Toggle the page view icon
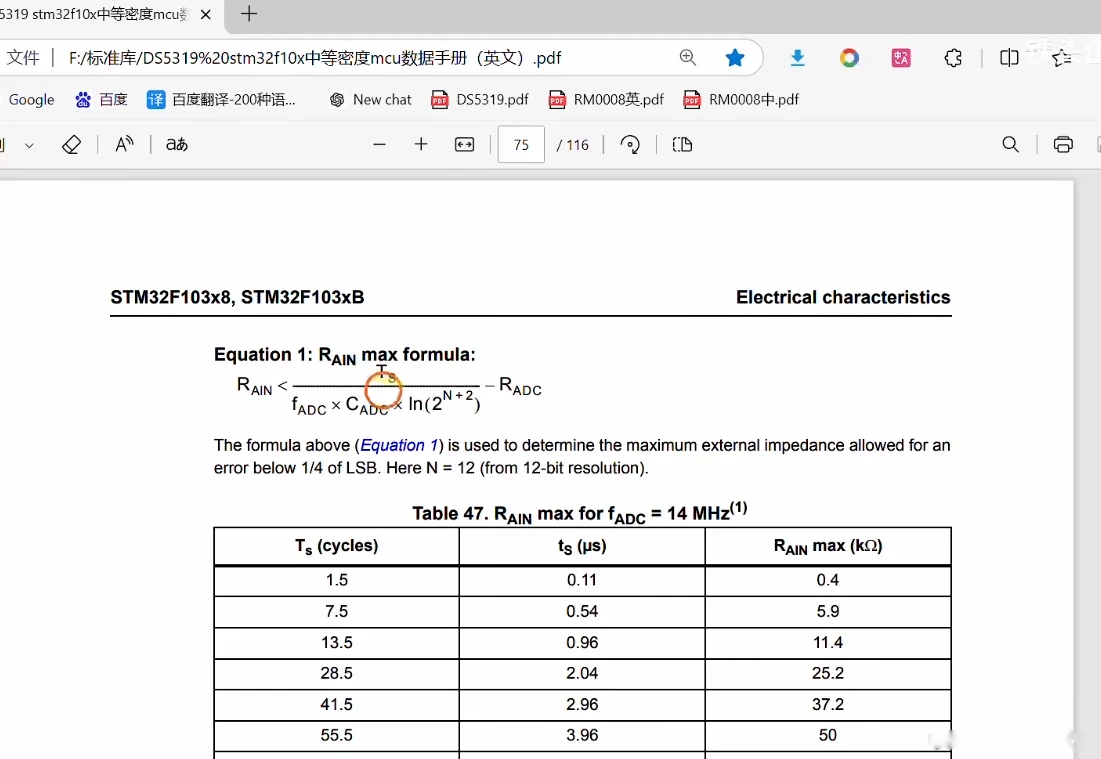The width and height of the screenshot is (1101, 759). coord(682,145)
